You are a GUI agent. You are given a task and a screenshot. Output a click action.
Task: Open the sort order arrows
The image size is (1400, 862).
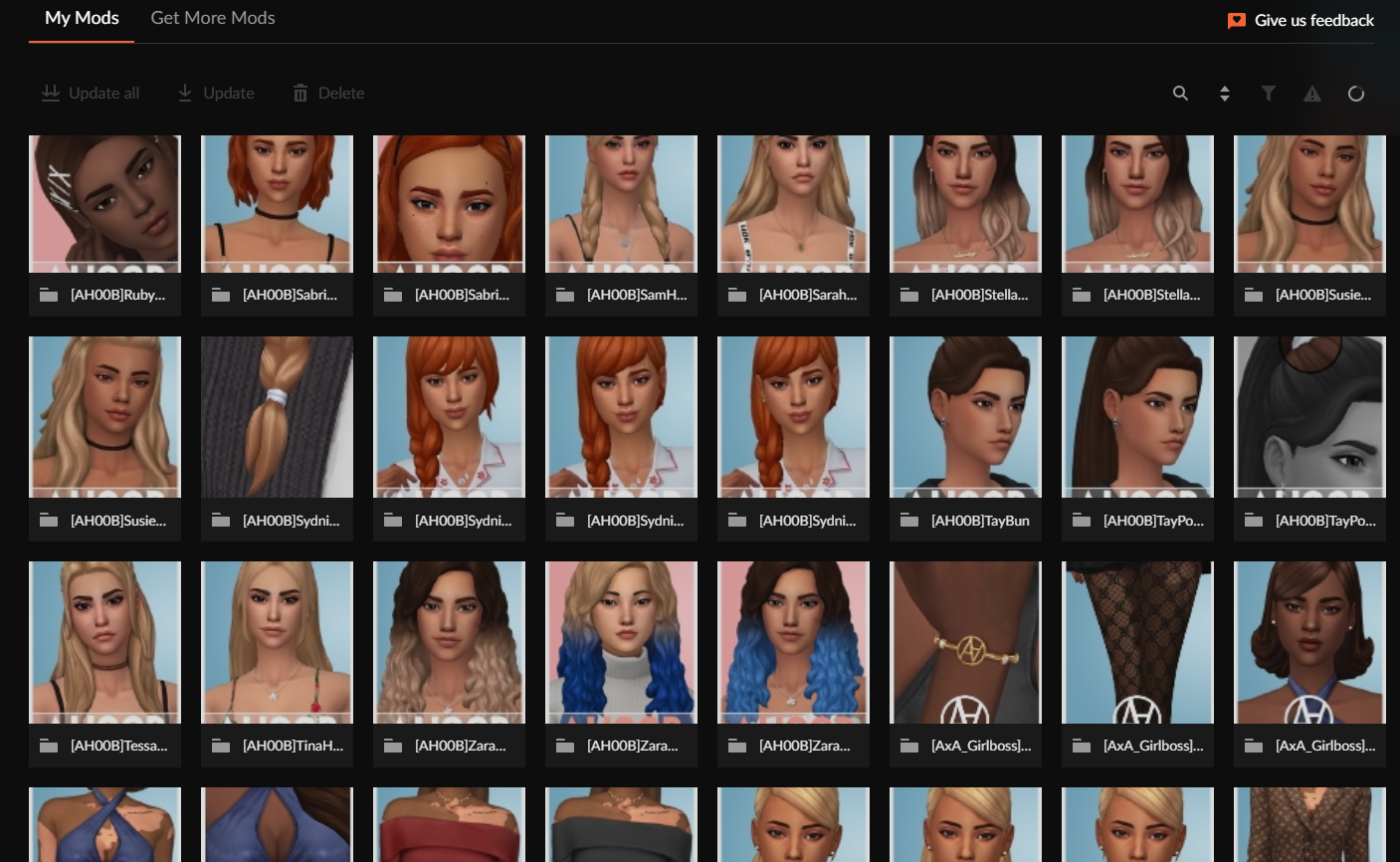1224,94
